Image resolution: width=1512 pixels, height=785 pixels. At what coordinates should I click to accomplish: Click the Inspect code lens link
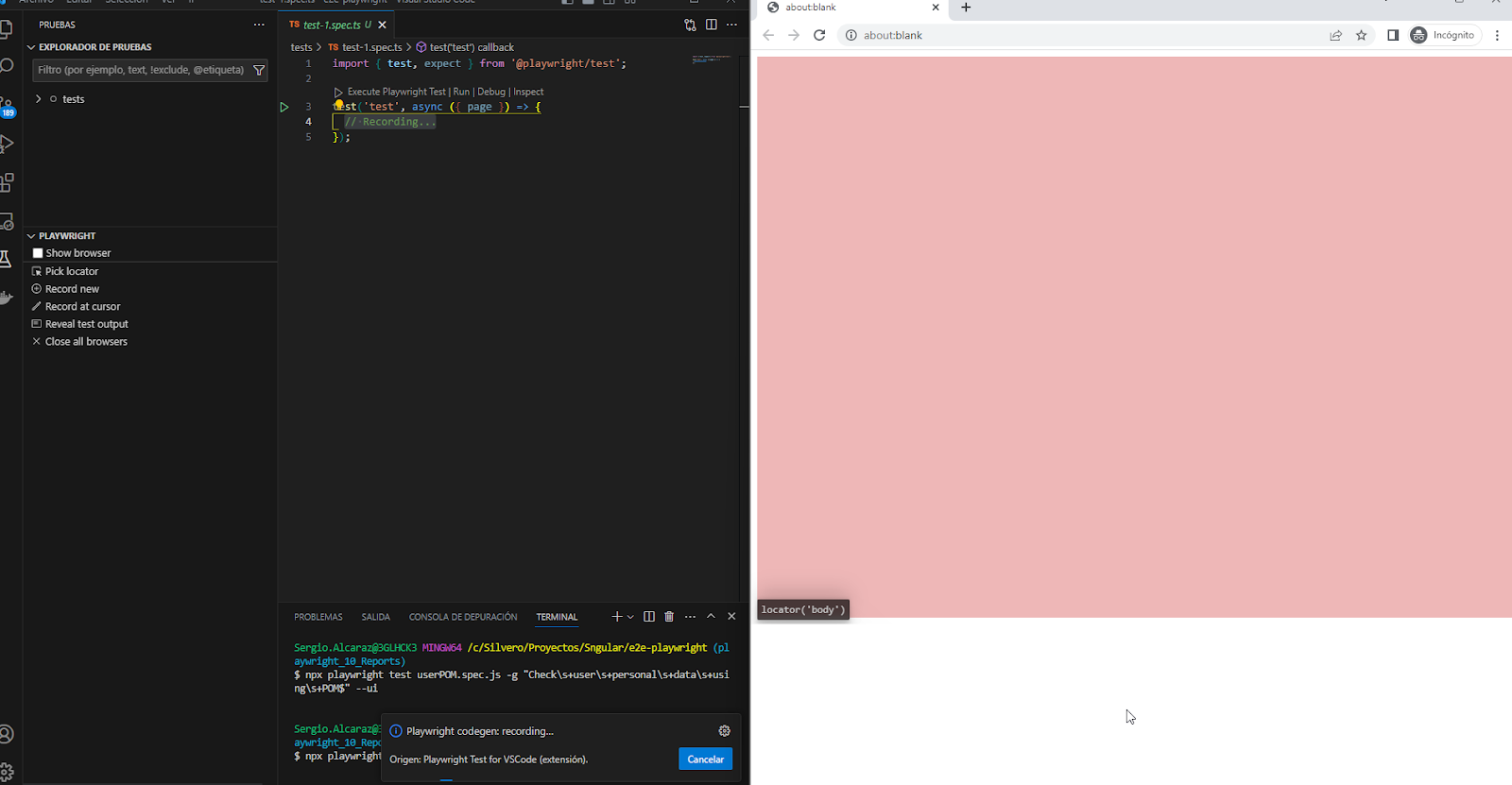[x=528, y=92]
